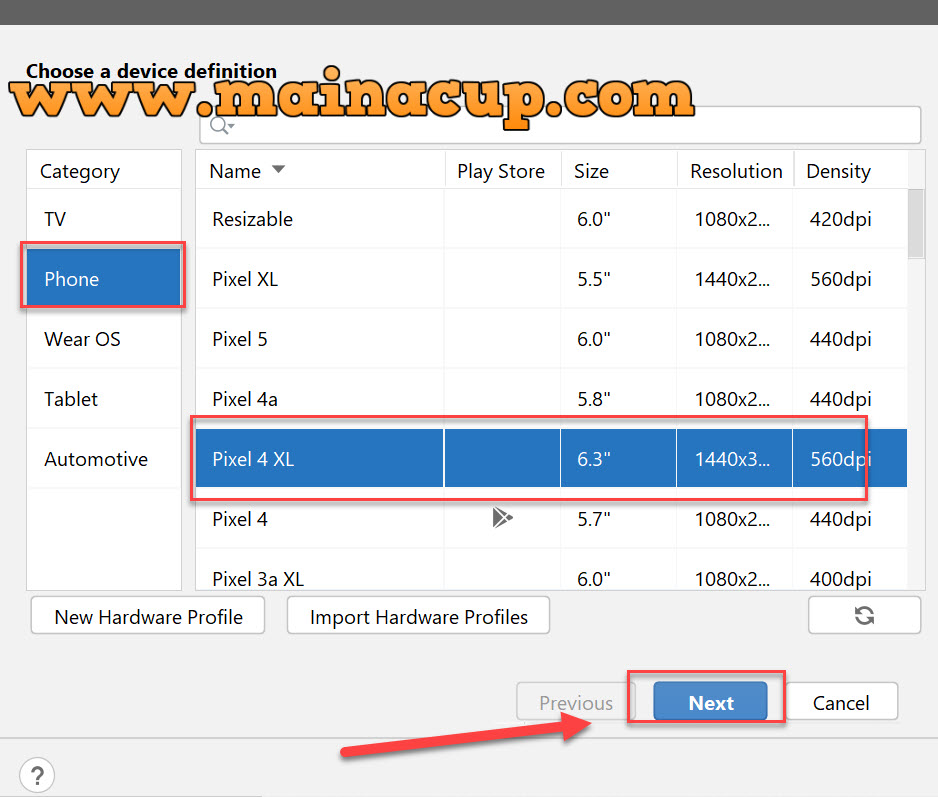
Task: Pick the Automotive category
Action: (104, 459)
